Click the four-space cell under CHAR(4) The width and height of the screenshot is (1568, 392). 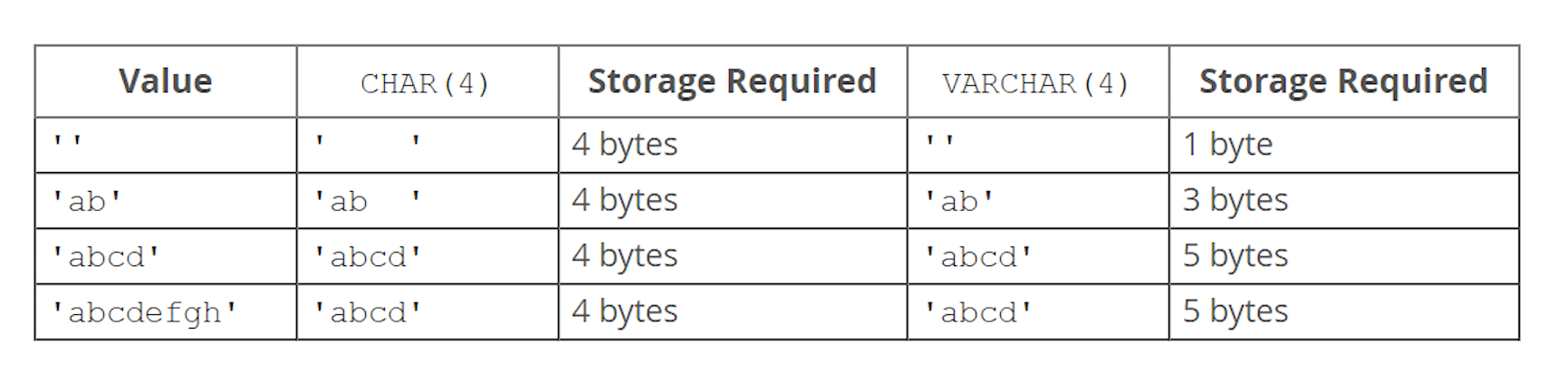[428, 145]
